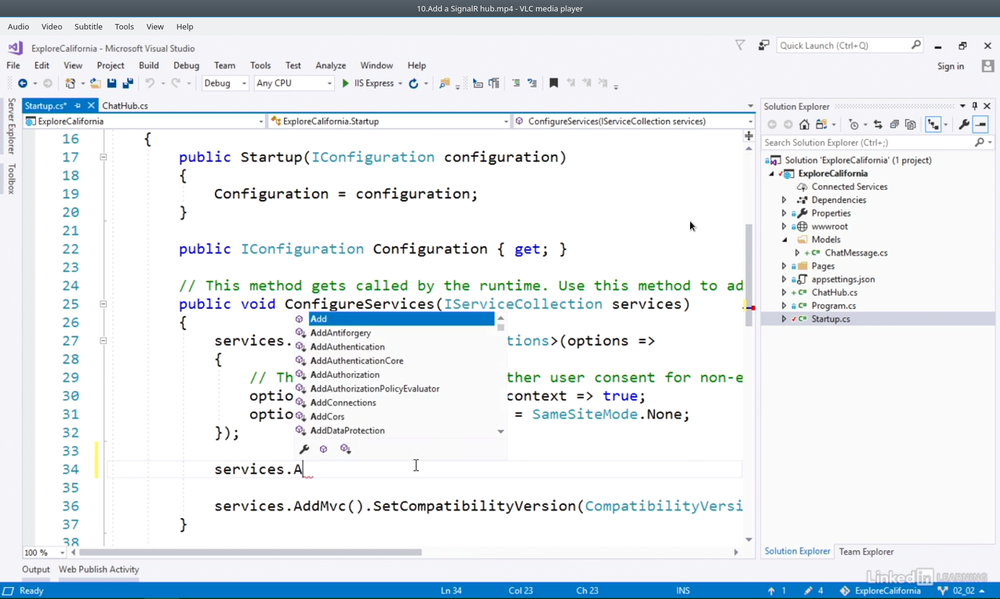The width and height of the screenshot is (1000, 599).
Task: Save the current file with Save icon
Action: (x=112, y=84)
